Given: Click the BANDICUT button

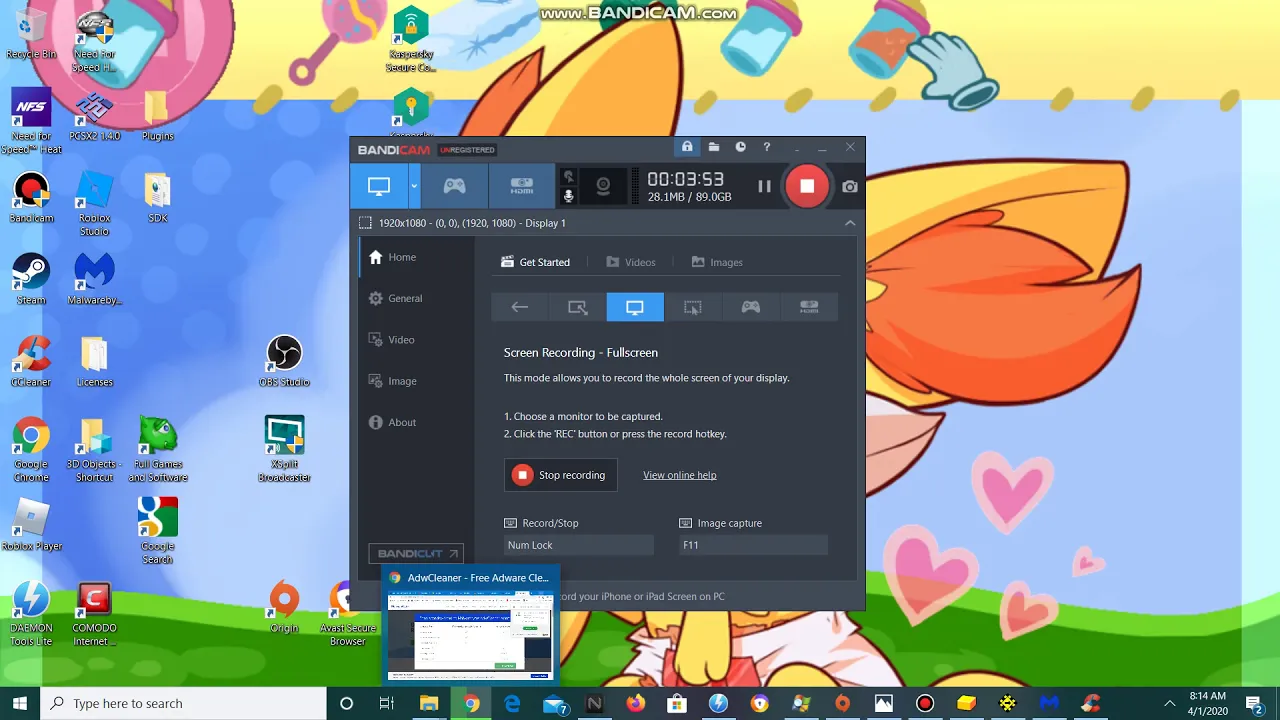Looking at the screenshot, I should [x=416, y=553].
